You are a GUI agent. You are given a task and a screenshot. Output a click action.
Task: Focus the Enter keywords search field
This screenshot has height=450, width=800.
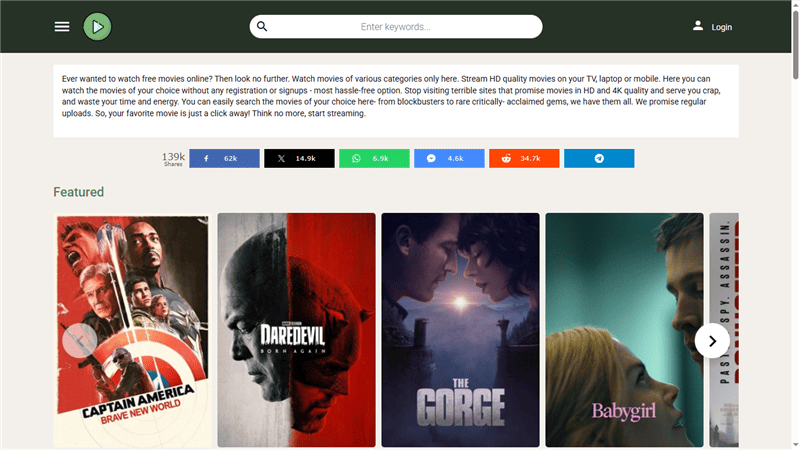[x=400, y=27]
